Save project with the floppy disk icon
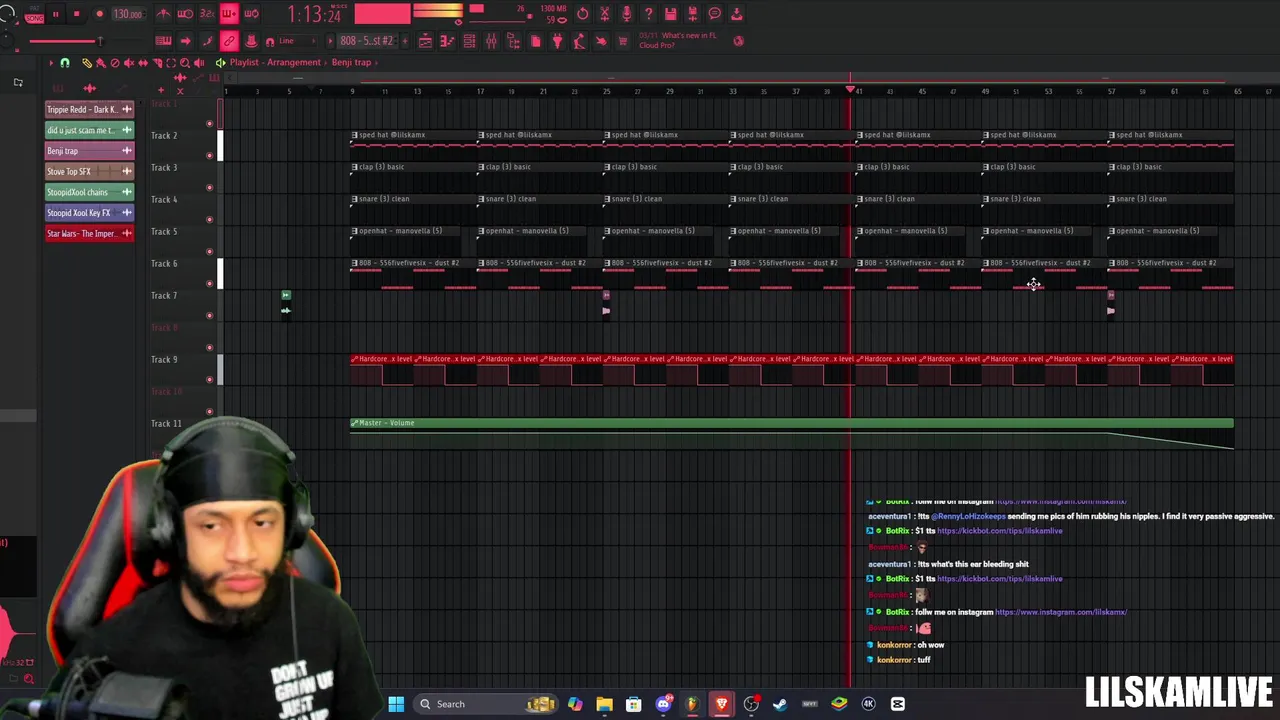This screenshot has width=1280, height=720. pos(671,14)
